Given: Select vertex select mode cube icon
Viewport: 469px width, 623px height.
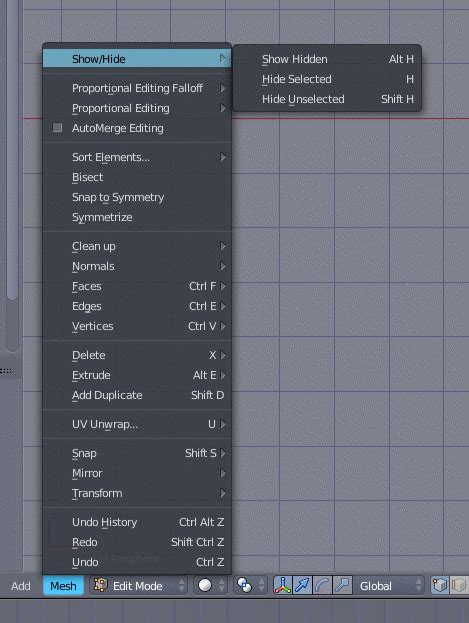Looking at the screenshot, I should 440,585.
